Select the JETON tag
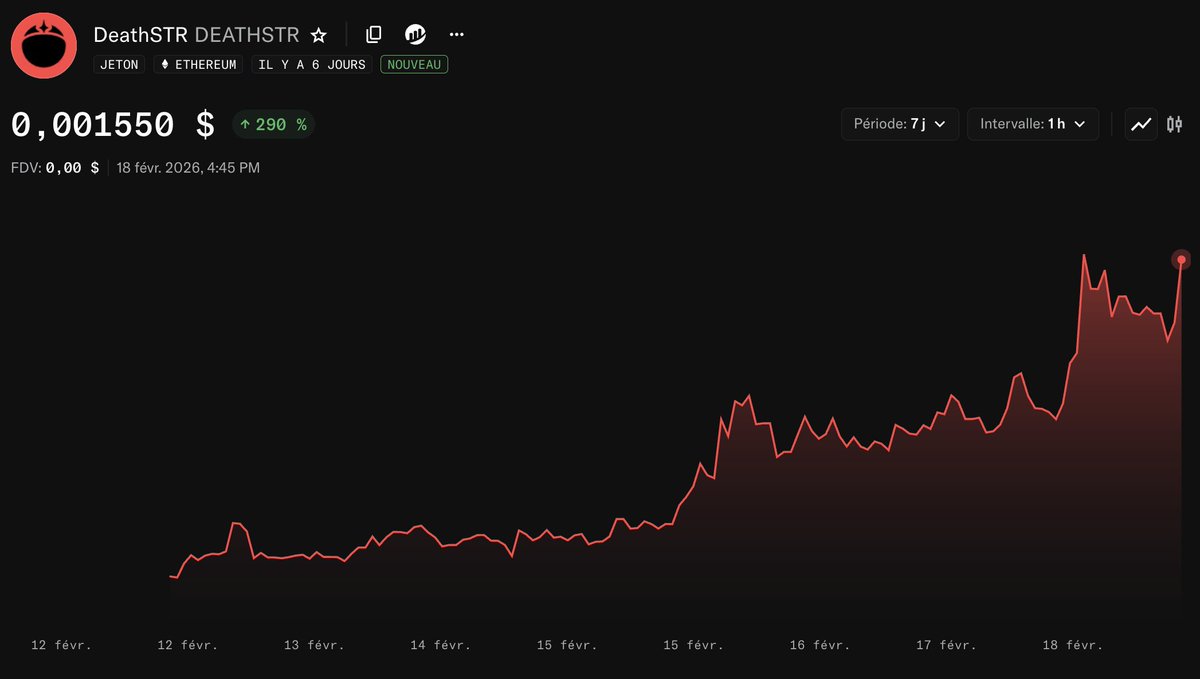Viewport: 1200px width, 679px height. 118,64
